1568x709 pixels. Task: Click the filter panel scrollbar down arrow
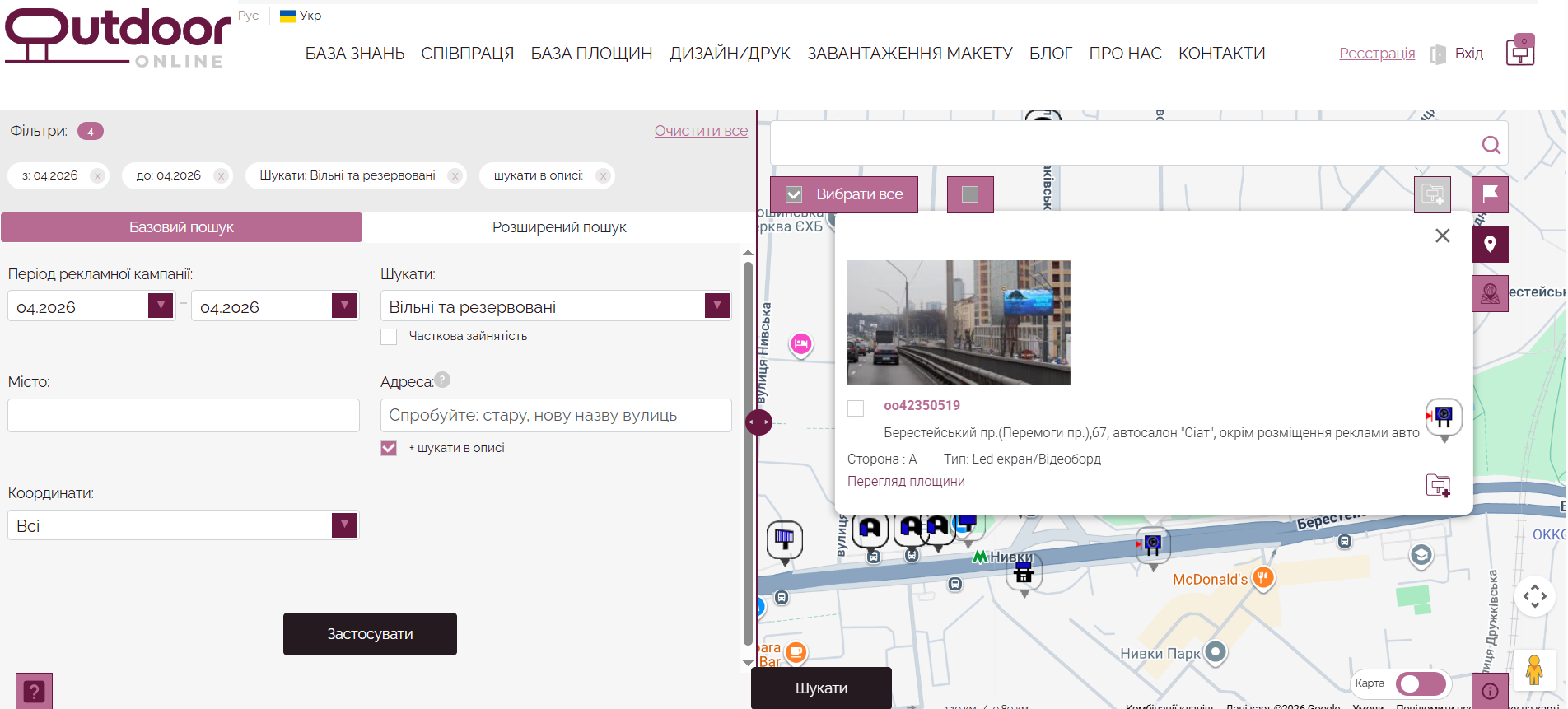pos(748,663)
